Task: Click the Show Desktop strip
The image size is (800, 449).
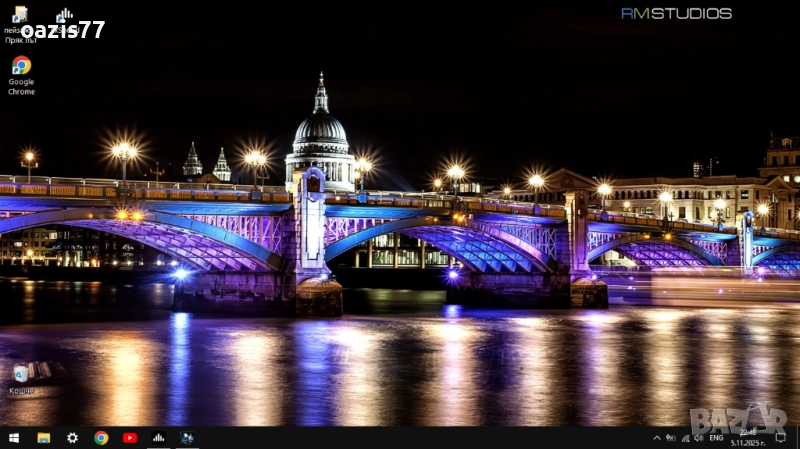Action: pos(798,438)
